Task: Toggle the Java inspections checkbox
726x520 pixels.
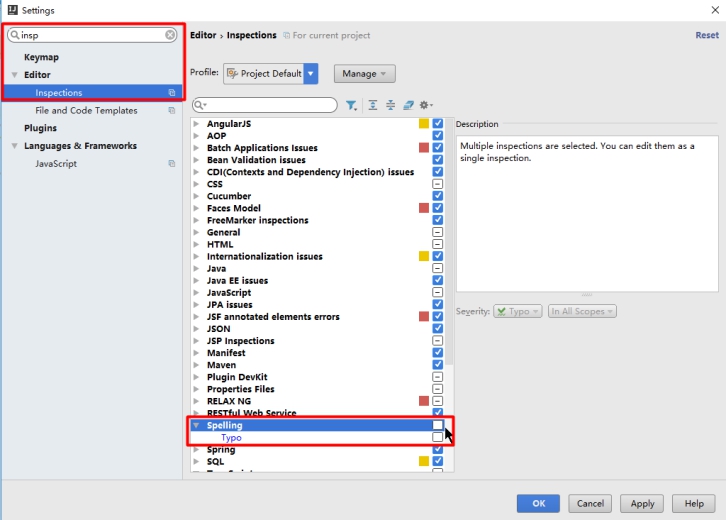Action: pyautogui.click(x=438, y=268)
